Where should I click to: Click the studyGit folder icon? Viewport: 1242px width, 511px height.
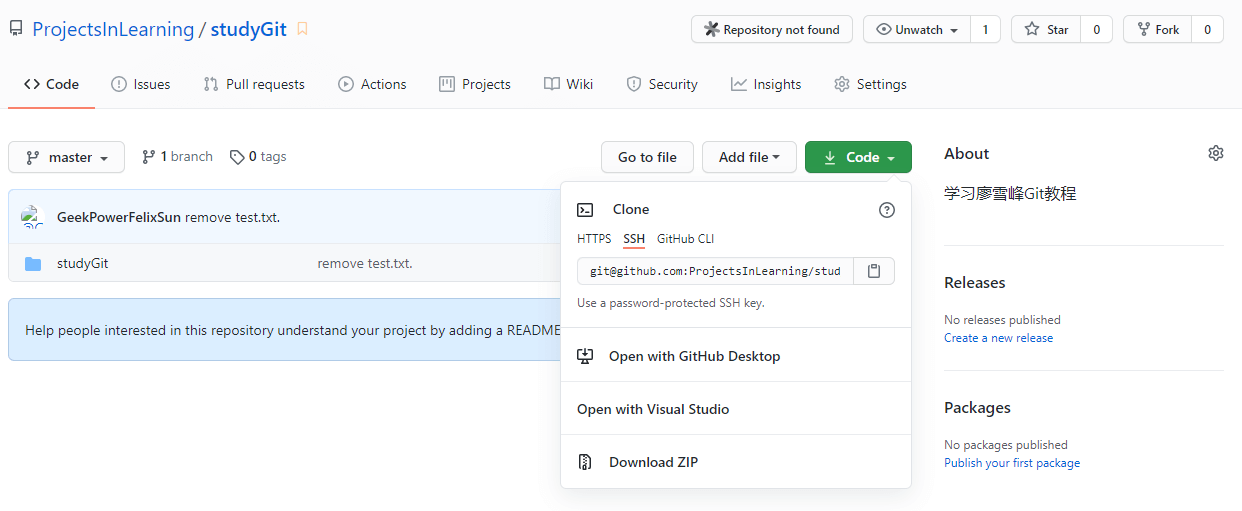[x=33, y=264]
